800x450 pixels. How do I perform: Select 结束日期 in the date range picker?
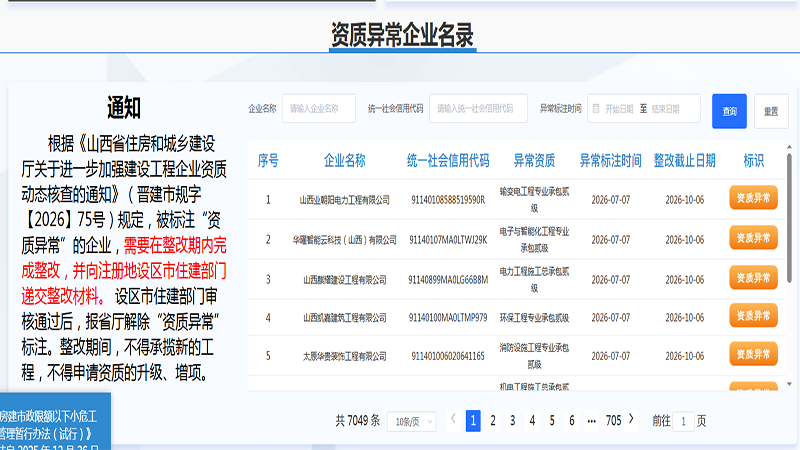click(665, 109)
